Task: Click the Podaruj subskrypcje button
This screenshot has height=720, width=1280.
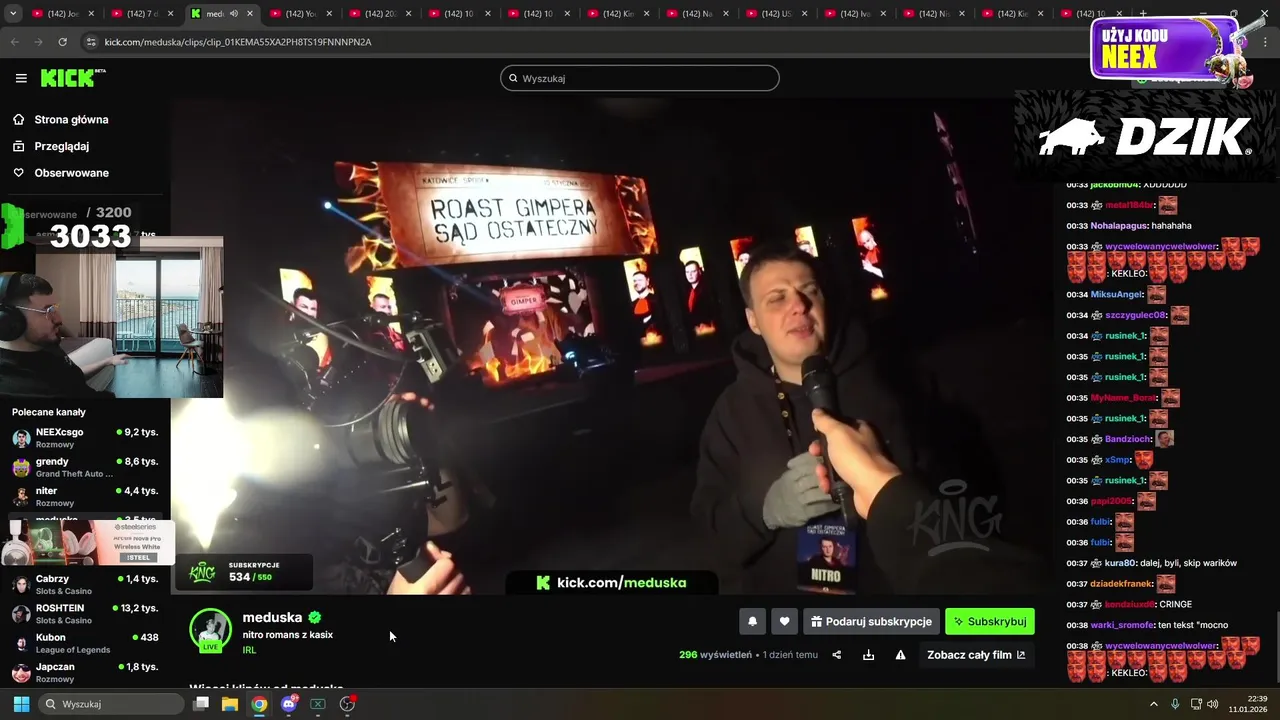Action: coord(871,621)
